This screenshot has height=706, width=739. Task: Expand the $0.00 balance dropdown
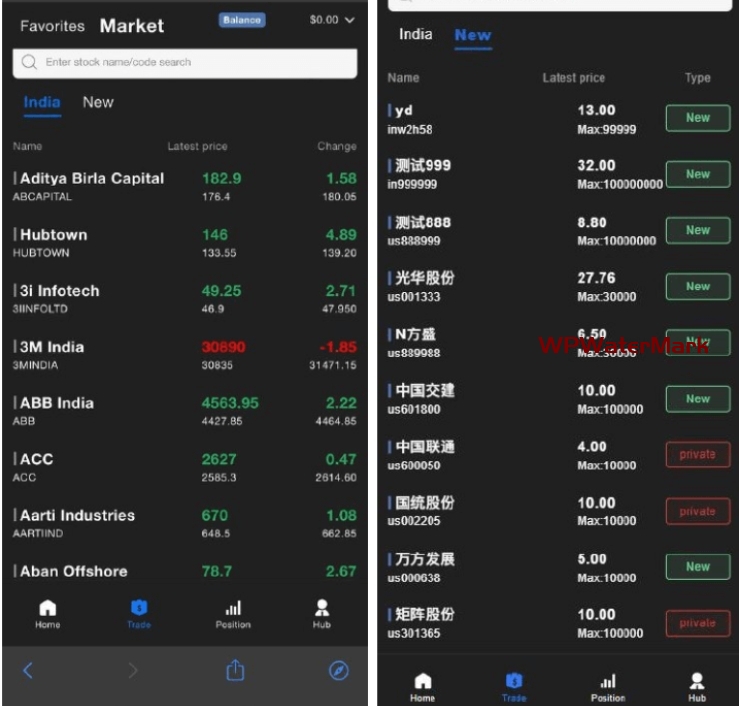[332, 20]
